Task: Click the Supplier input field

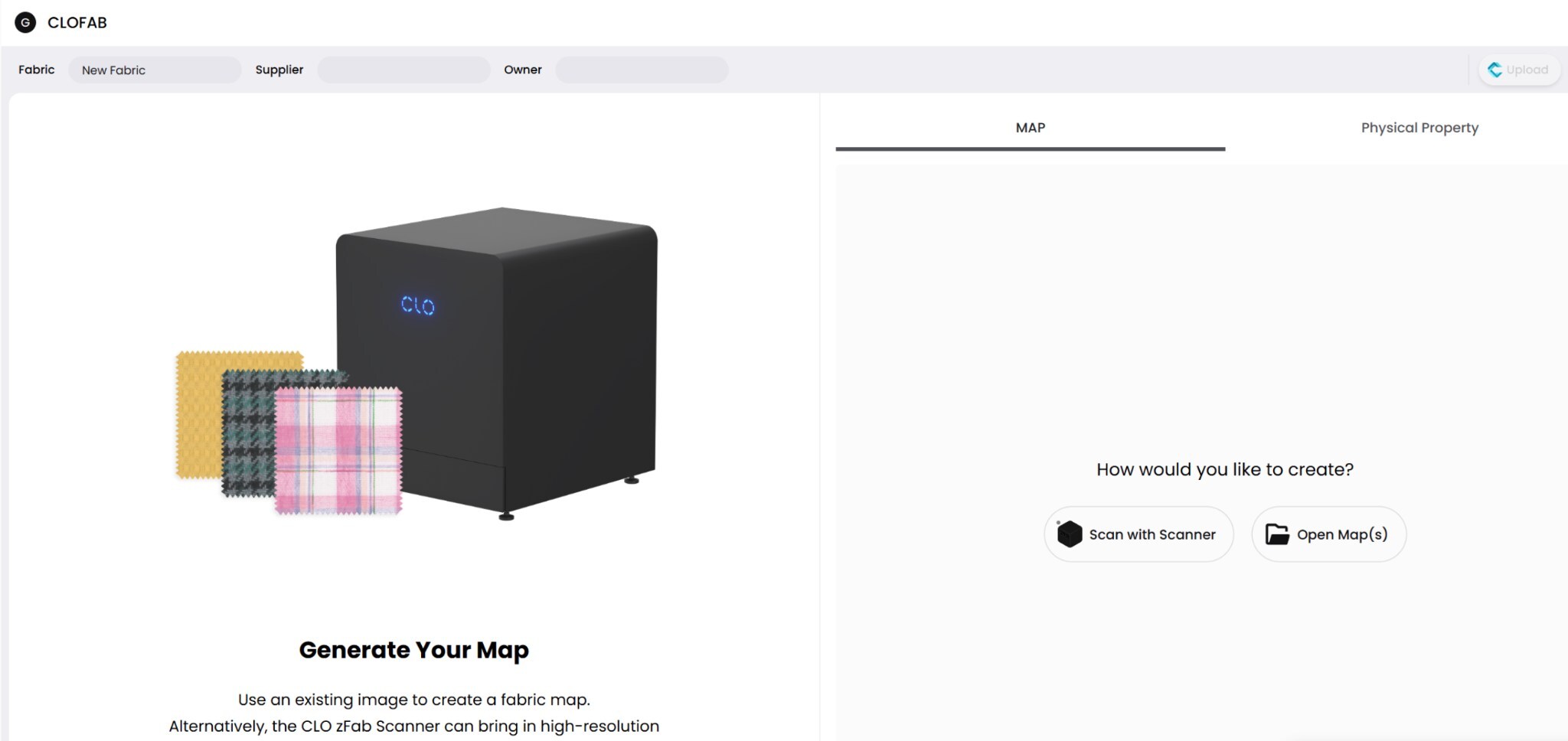Action: [403, 70]
